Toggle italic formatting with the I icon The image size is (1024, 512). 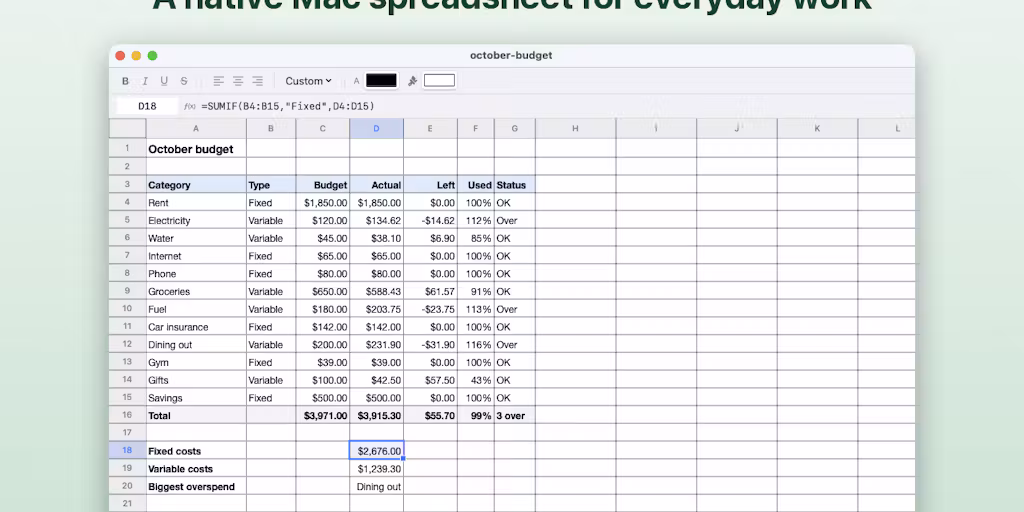point(145,81)
